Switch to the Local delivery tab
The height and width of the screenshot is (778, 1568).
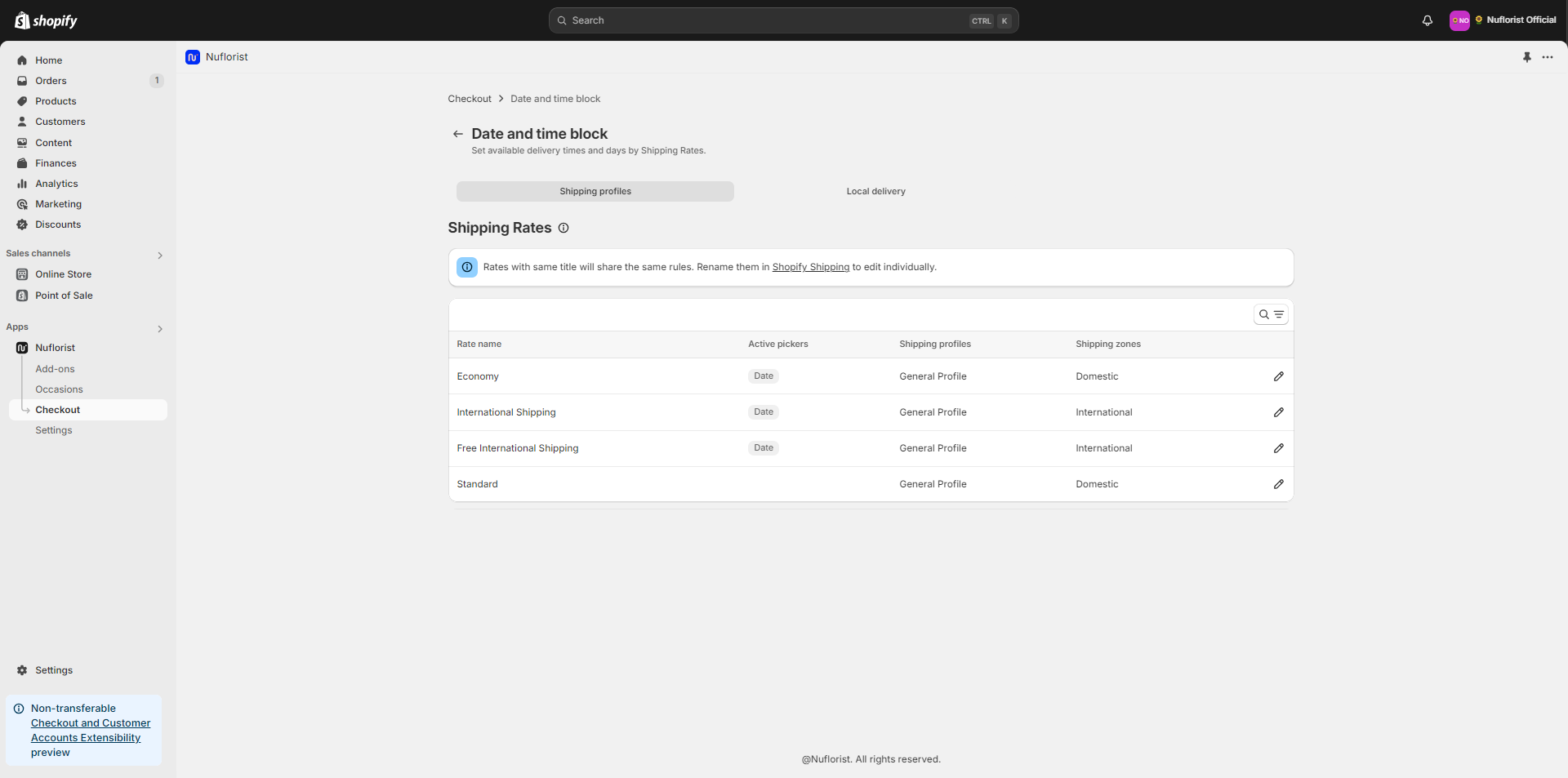875,191
